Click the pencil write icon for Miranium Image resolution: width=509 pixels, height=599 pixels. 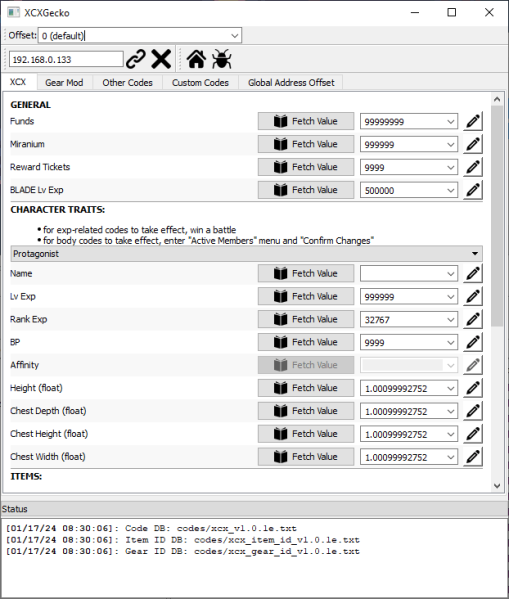click(473, 144)
